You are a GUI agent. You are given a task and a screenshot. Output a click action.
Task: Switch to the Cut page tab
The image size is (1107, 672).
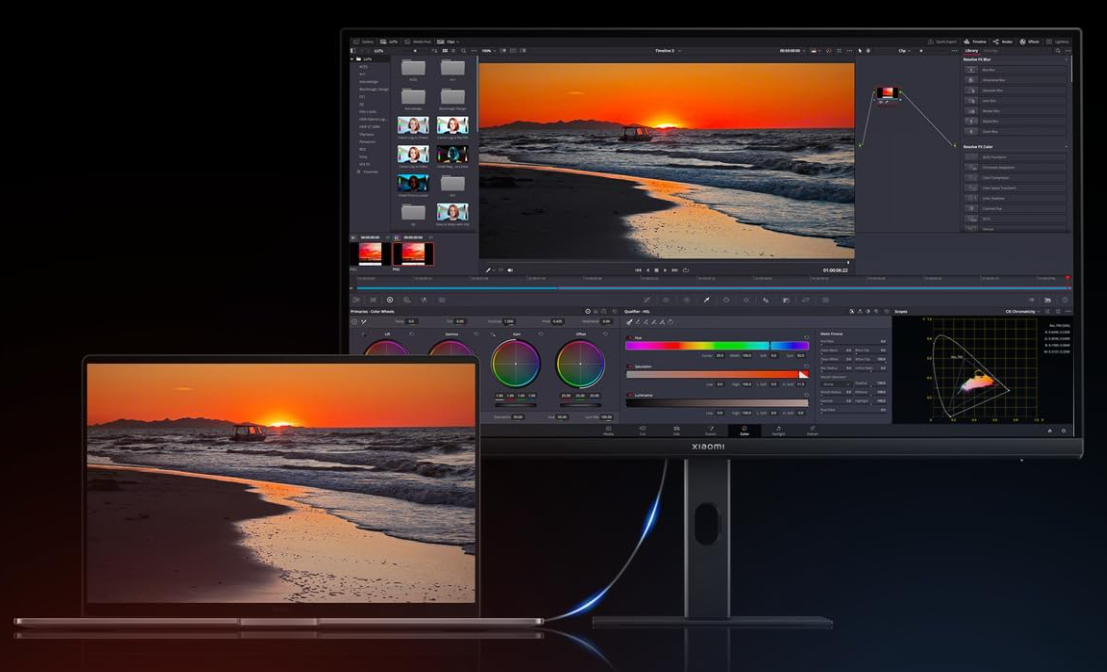click(642, 431)
